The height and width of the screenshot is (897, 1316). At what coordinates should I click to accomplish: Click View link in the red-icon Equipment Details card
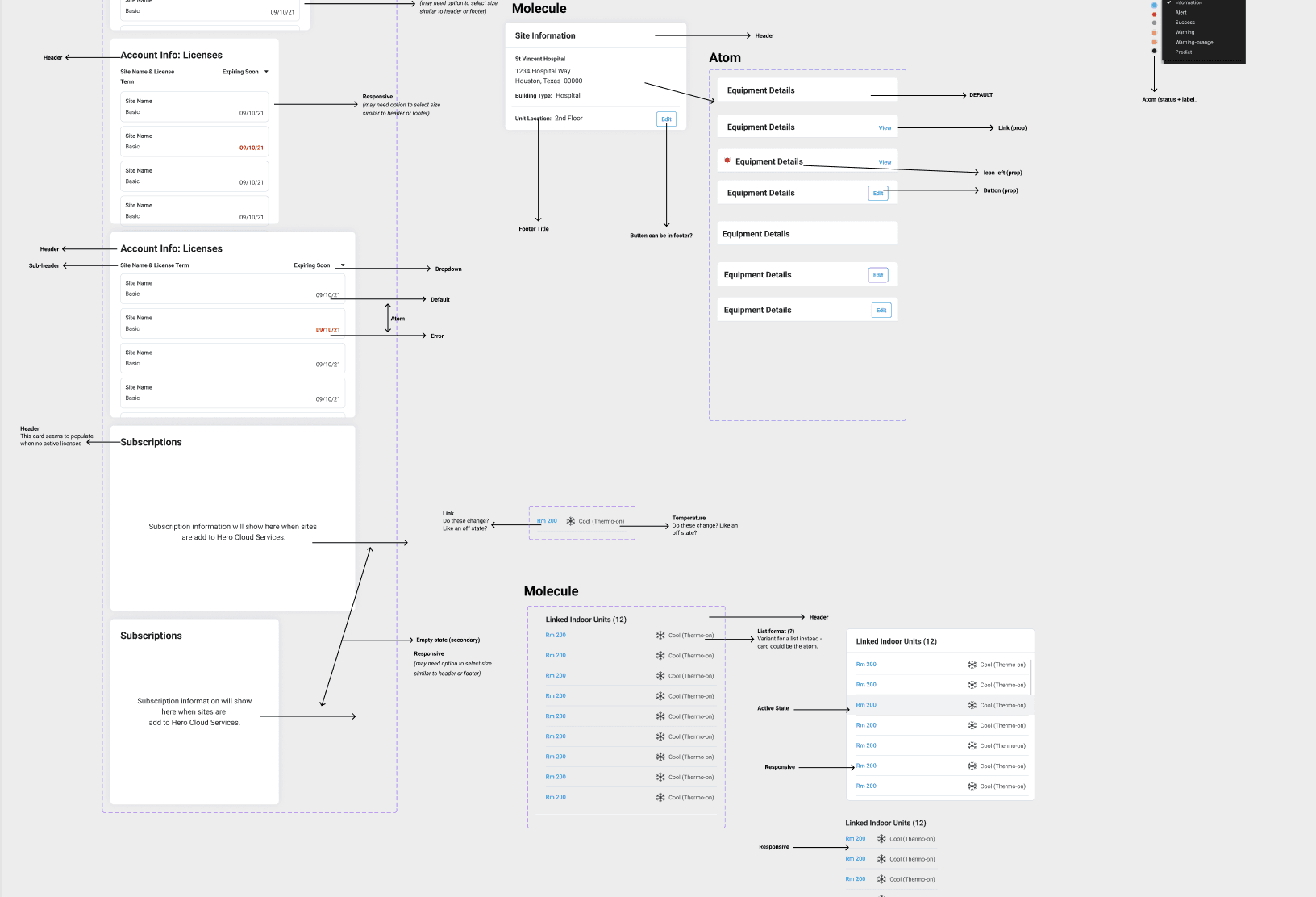[885, 162]
